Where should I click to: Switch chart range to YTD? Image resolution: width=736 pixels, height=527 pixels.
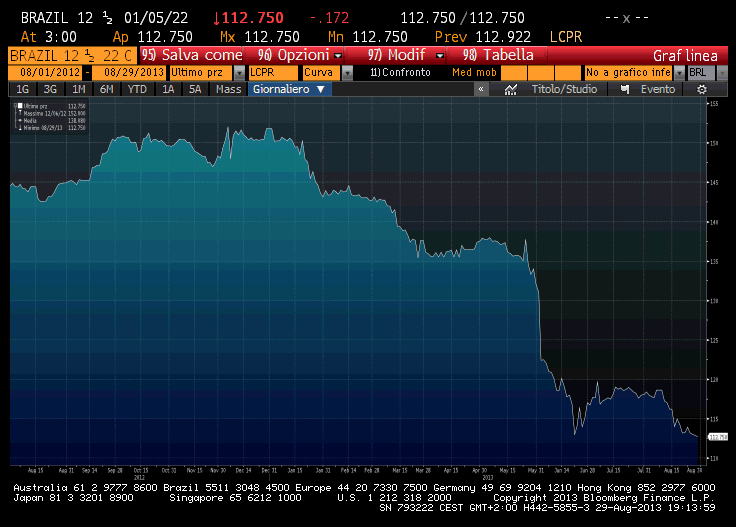coord(136,89)
